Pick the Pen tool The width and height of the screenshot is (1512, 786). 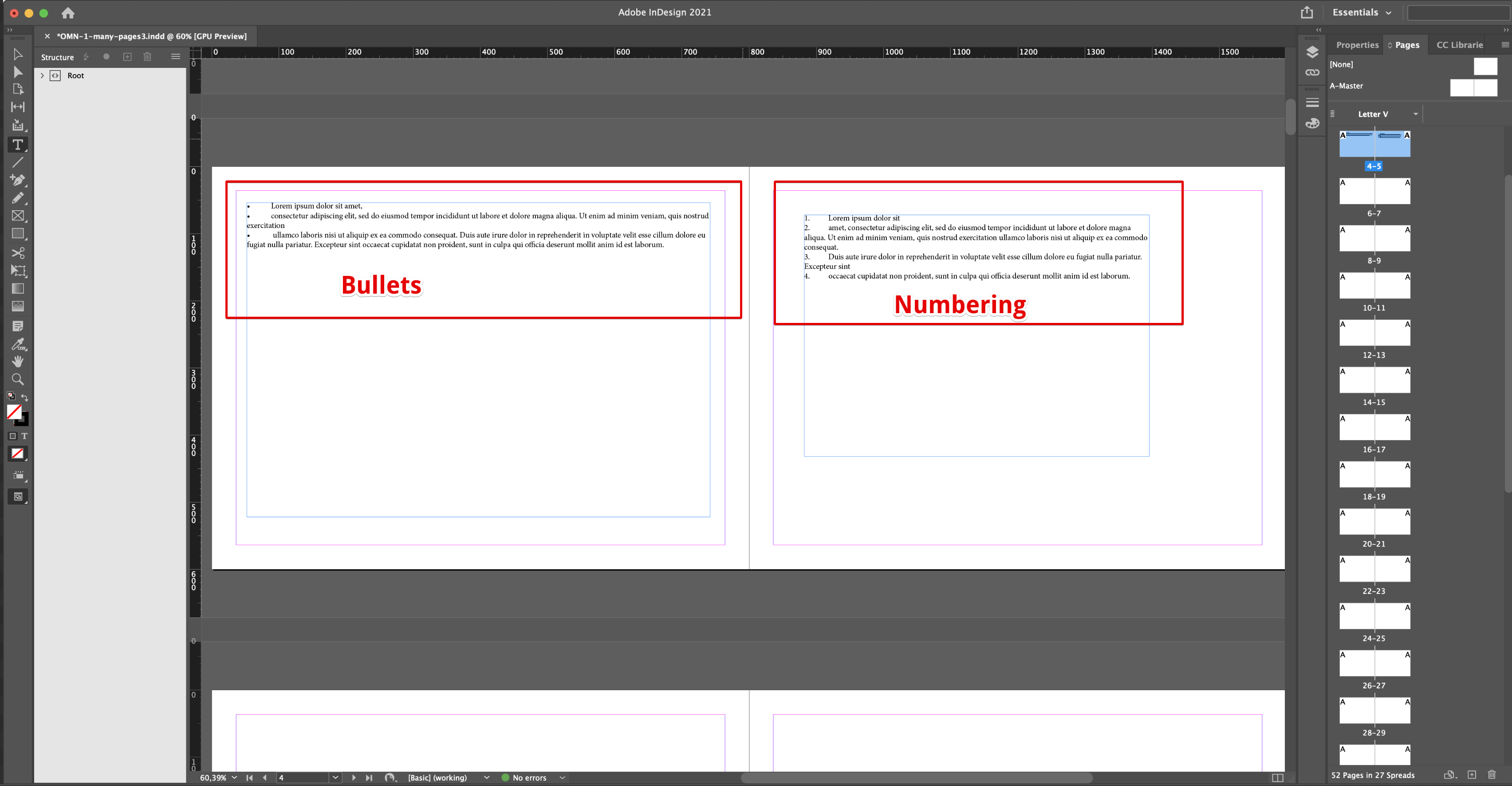coord(18,180)
